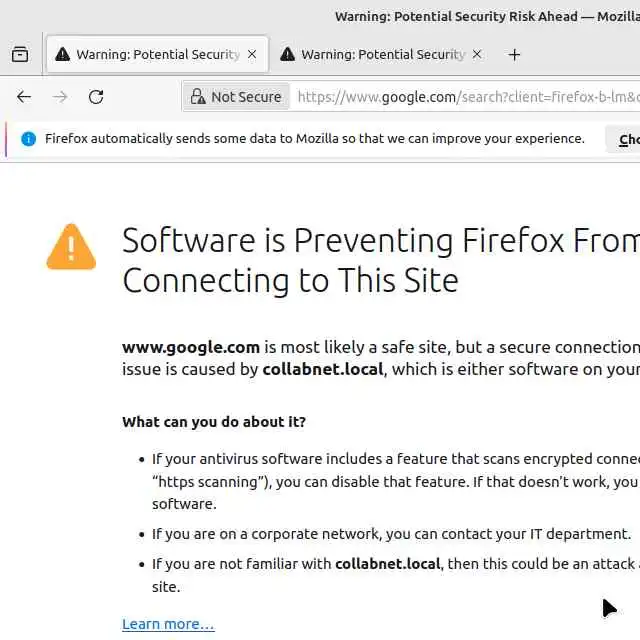Switch to the second Warning: Potential Security tab
This screenshot has height=640, width=640.
click(382, 55)
